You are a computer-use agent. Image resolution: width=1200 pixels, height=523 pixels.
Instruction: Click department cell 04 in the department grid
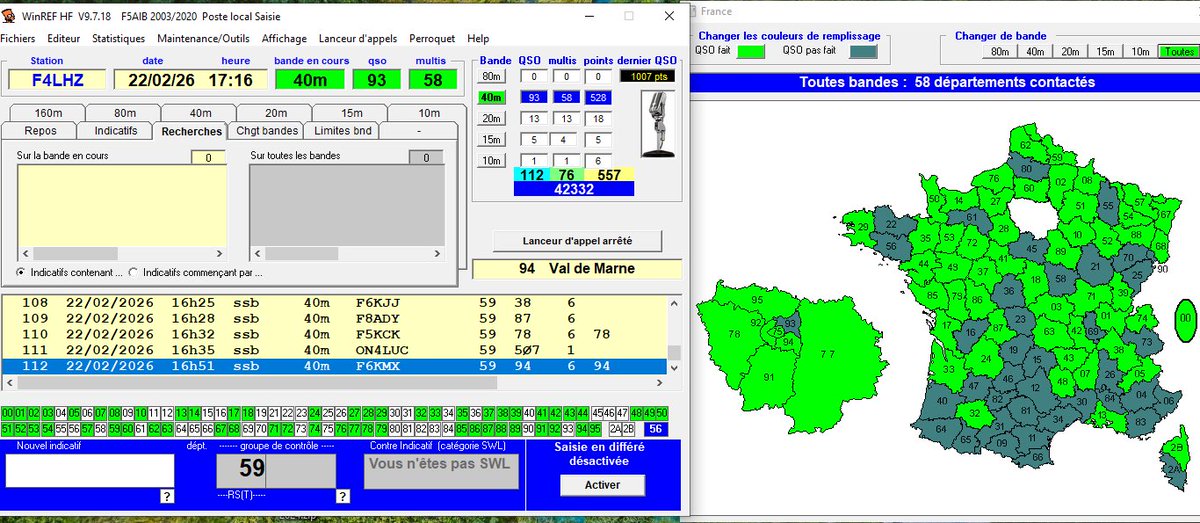click(61, 413)
